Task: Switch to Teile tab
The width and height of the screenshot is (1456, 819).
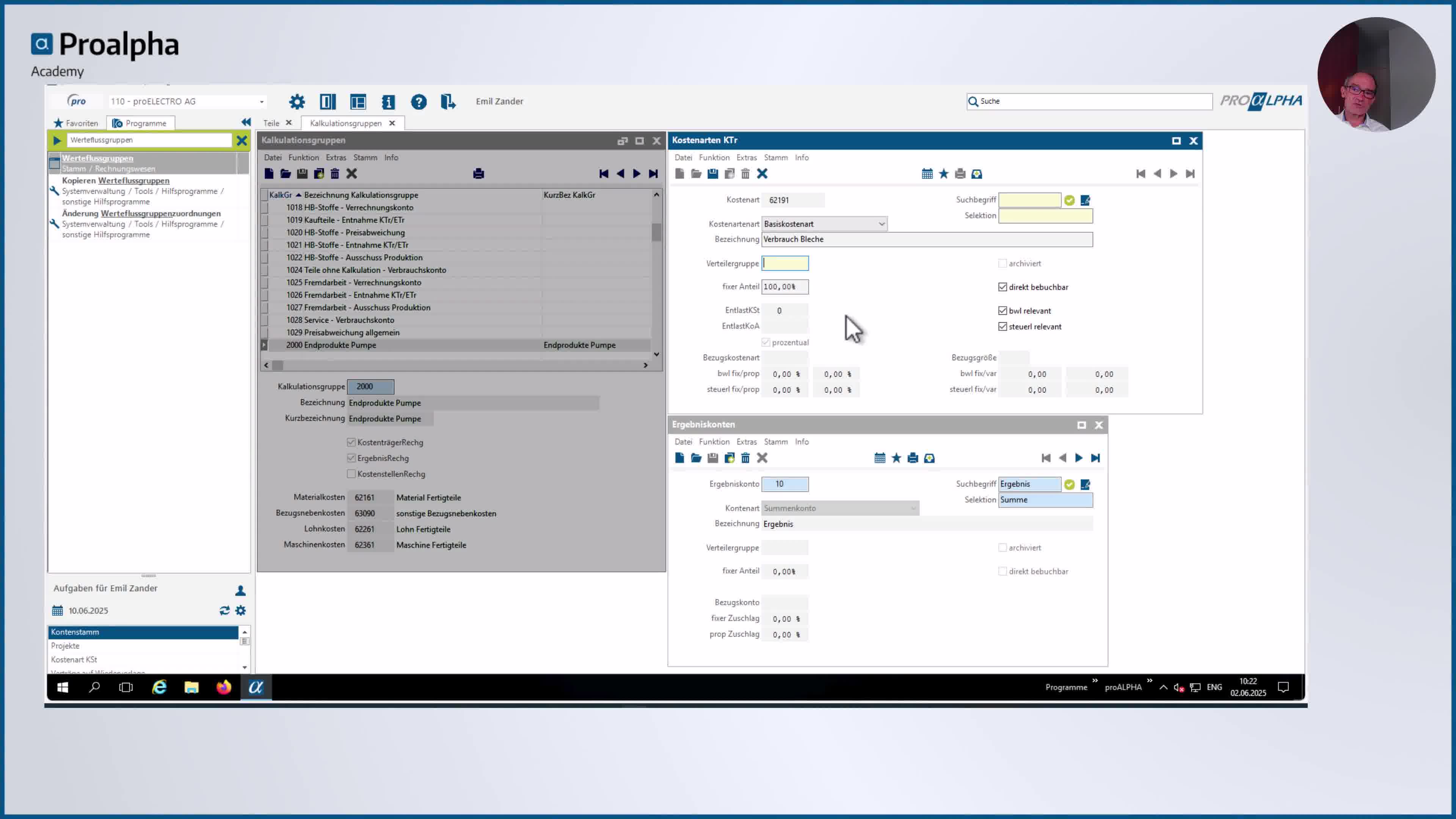Action: tap(271, 123)
